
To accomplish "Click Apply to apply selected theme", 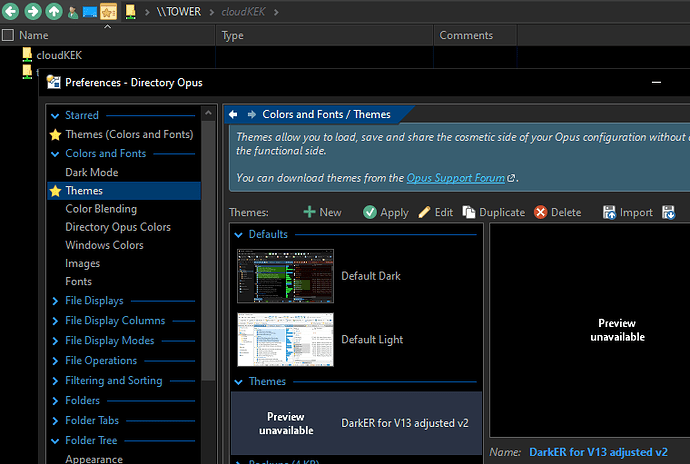I will (x=386, y=212).
